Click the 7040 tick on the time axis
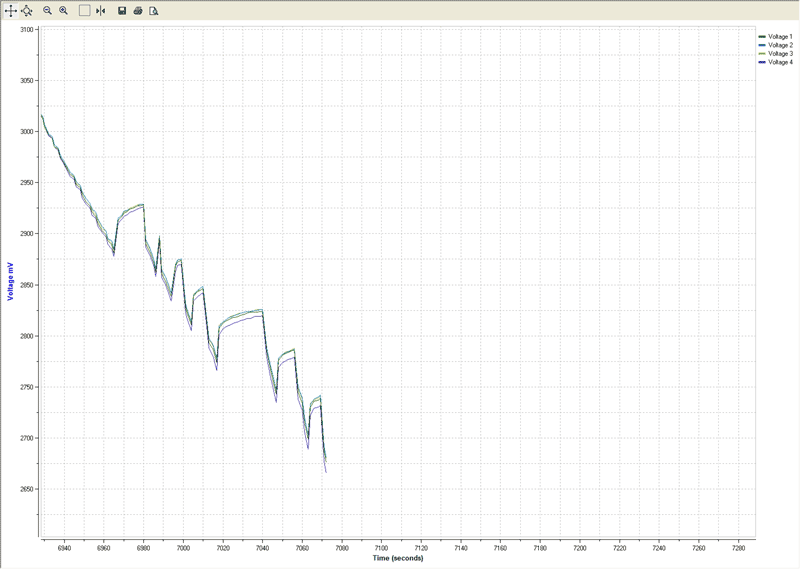Image resolution: width=800 pixels, height=569 pixels. [262, 548]
